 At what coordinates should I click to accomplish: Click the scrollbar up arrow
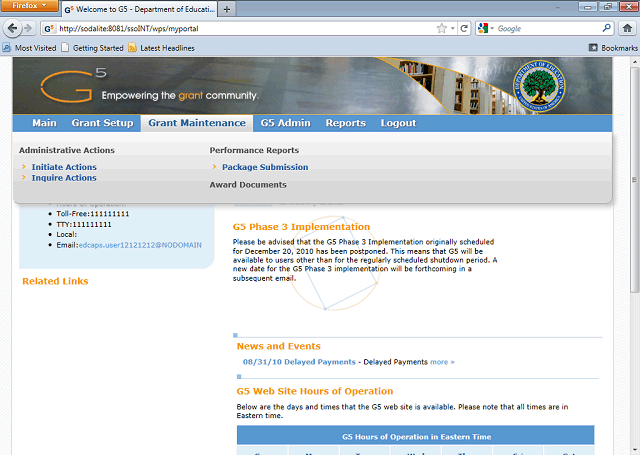634,62
